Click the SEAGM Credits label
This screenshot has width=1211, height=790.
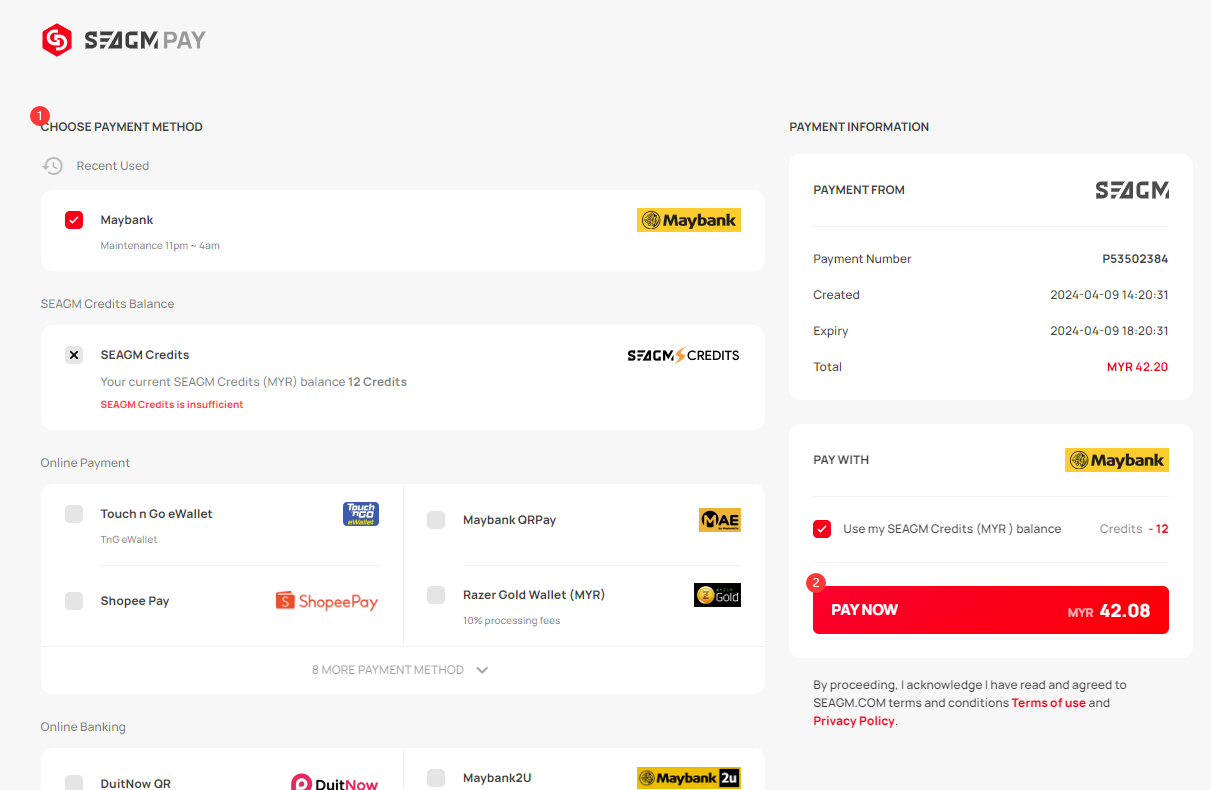145,355
